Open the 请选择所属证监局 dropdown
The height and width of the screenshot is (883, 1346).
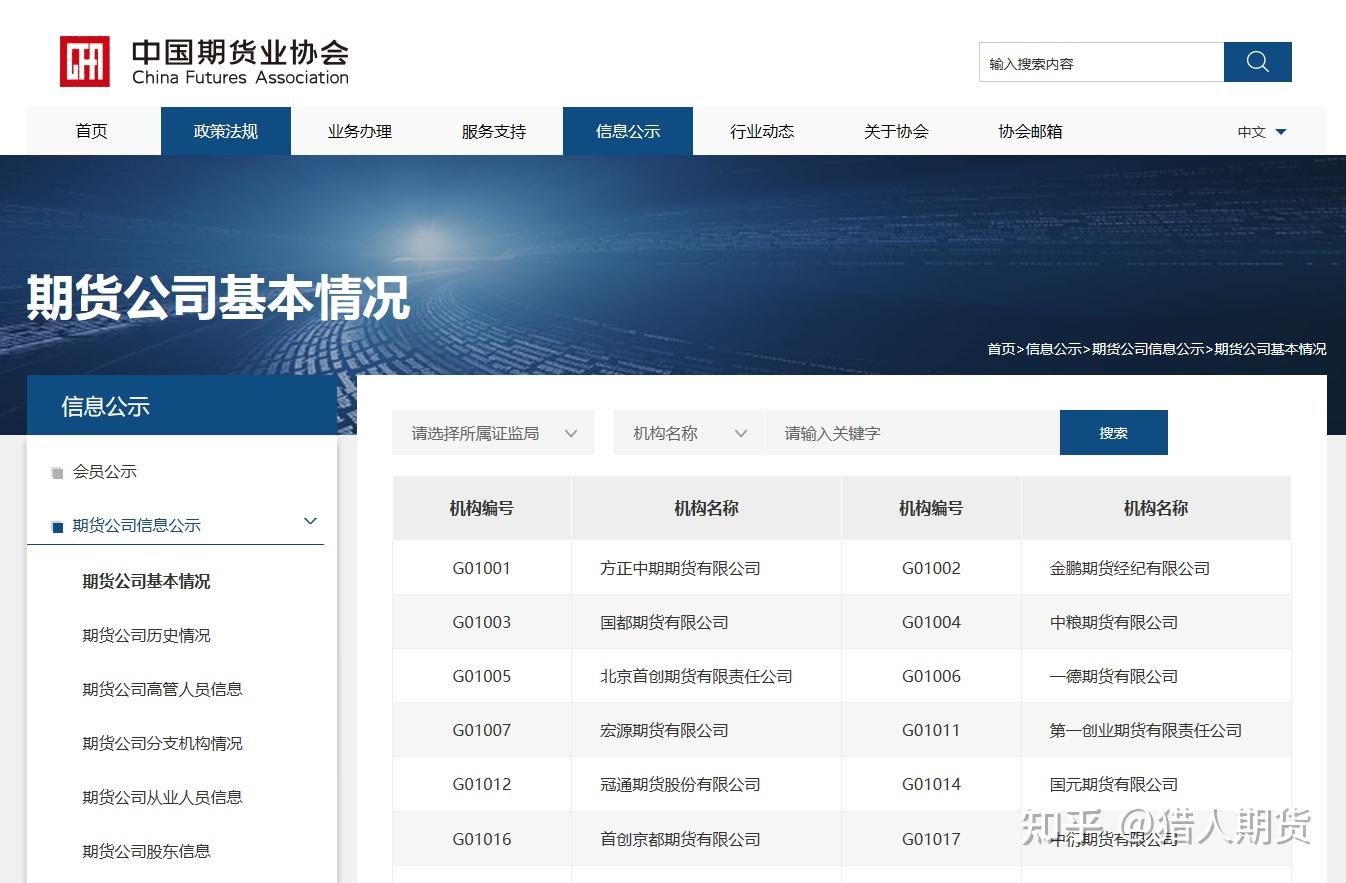pyautogui.click(x=493, y=433)
